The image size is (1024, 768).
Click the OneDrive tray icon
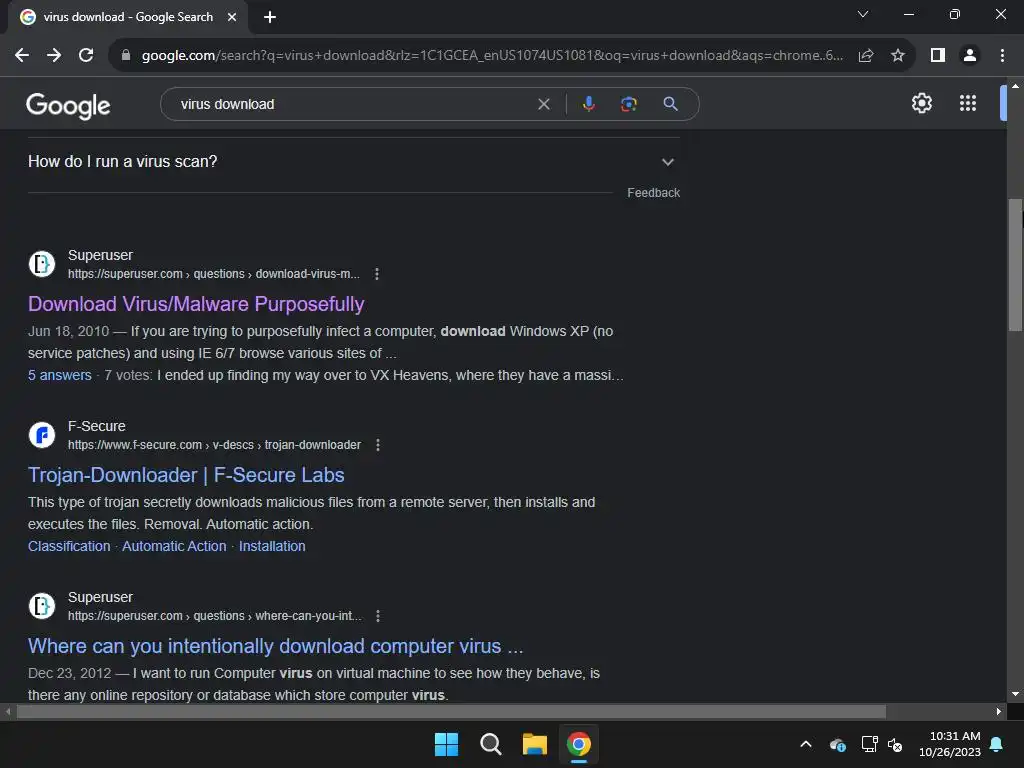click(838, 744)
